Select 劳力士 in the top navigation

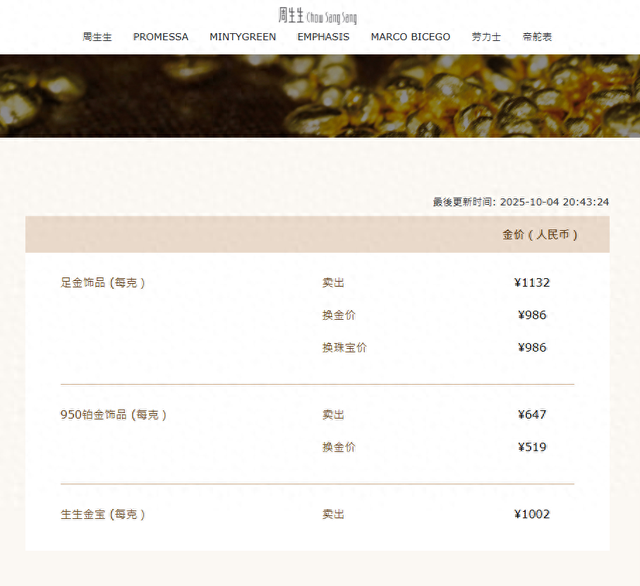point(486,37)
